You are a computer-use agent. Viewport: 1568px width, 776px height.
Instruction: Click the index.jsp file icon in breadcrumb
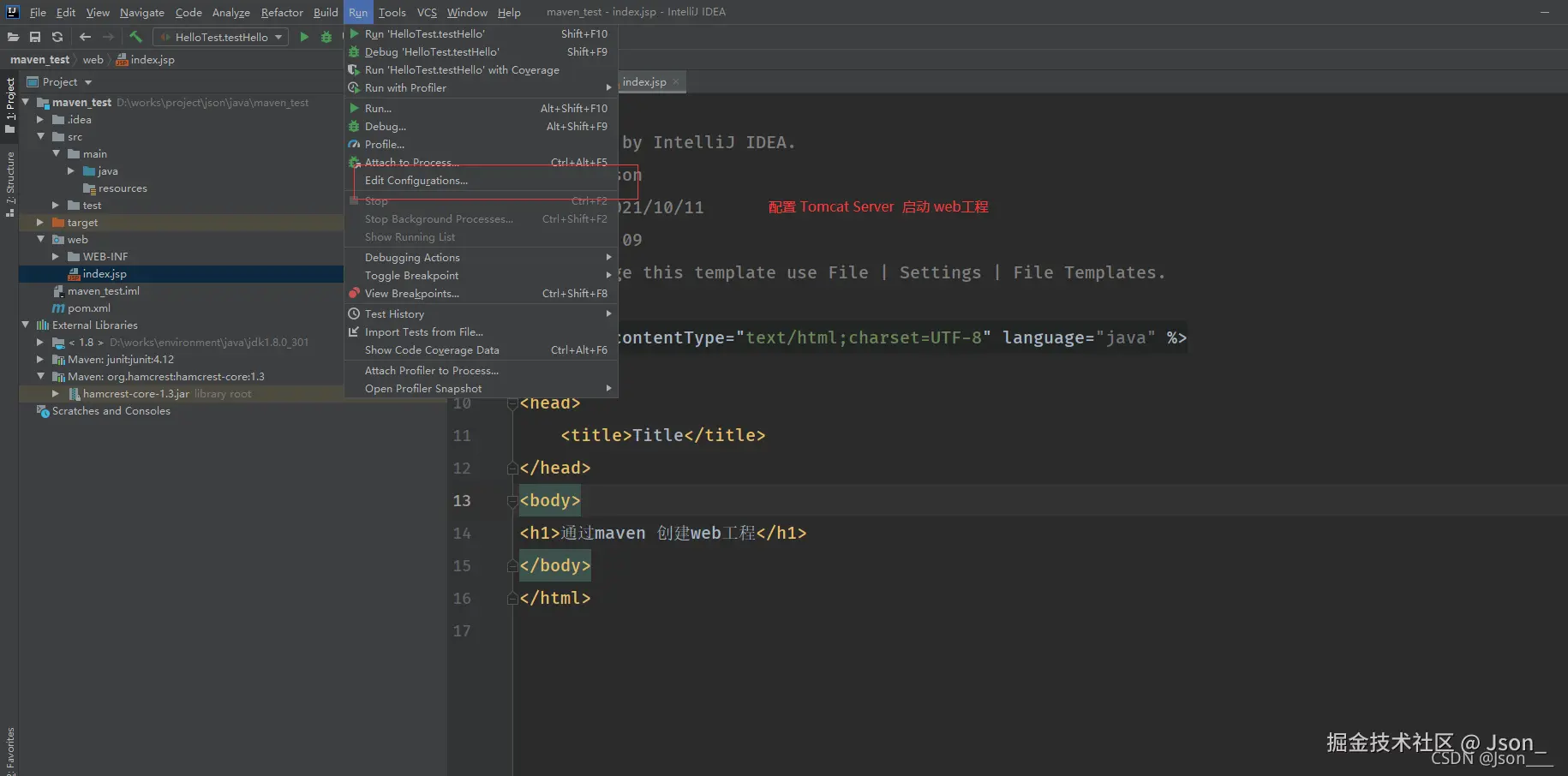[122, 60]
